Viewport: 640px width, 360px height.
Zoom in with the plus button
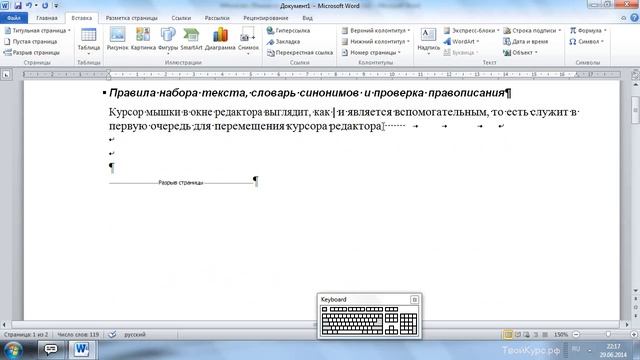point(634,335)
